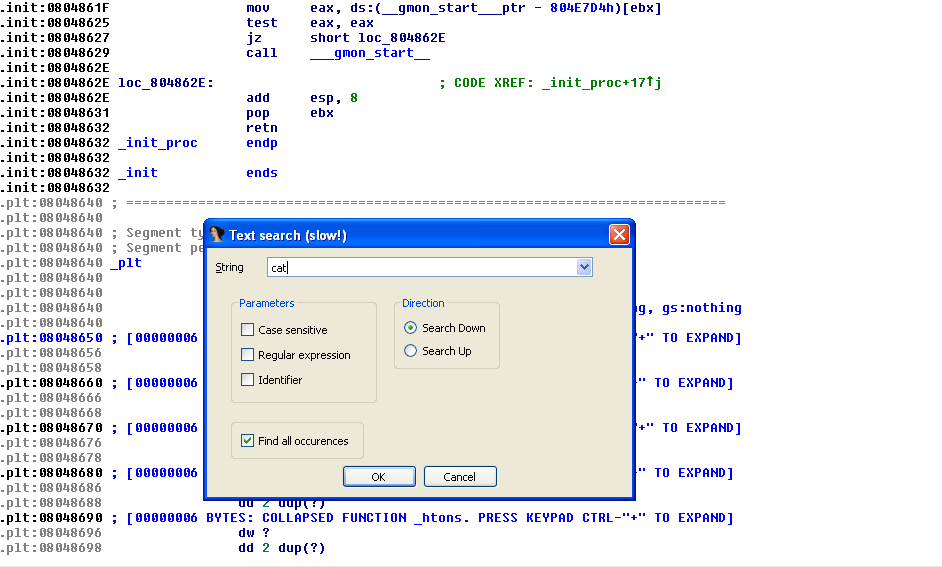Click the _init_proc+17 code xref
The height and width of the screenshot is (567, 942).
point(598,83)
